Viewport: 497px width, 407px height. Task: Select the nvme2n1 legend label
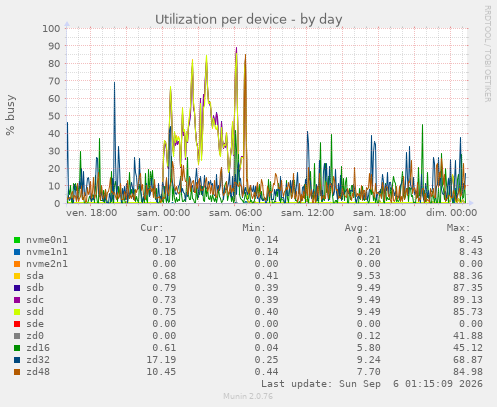tap(47, 264)
